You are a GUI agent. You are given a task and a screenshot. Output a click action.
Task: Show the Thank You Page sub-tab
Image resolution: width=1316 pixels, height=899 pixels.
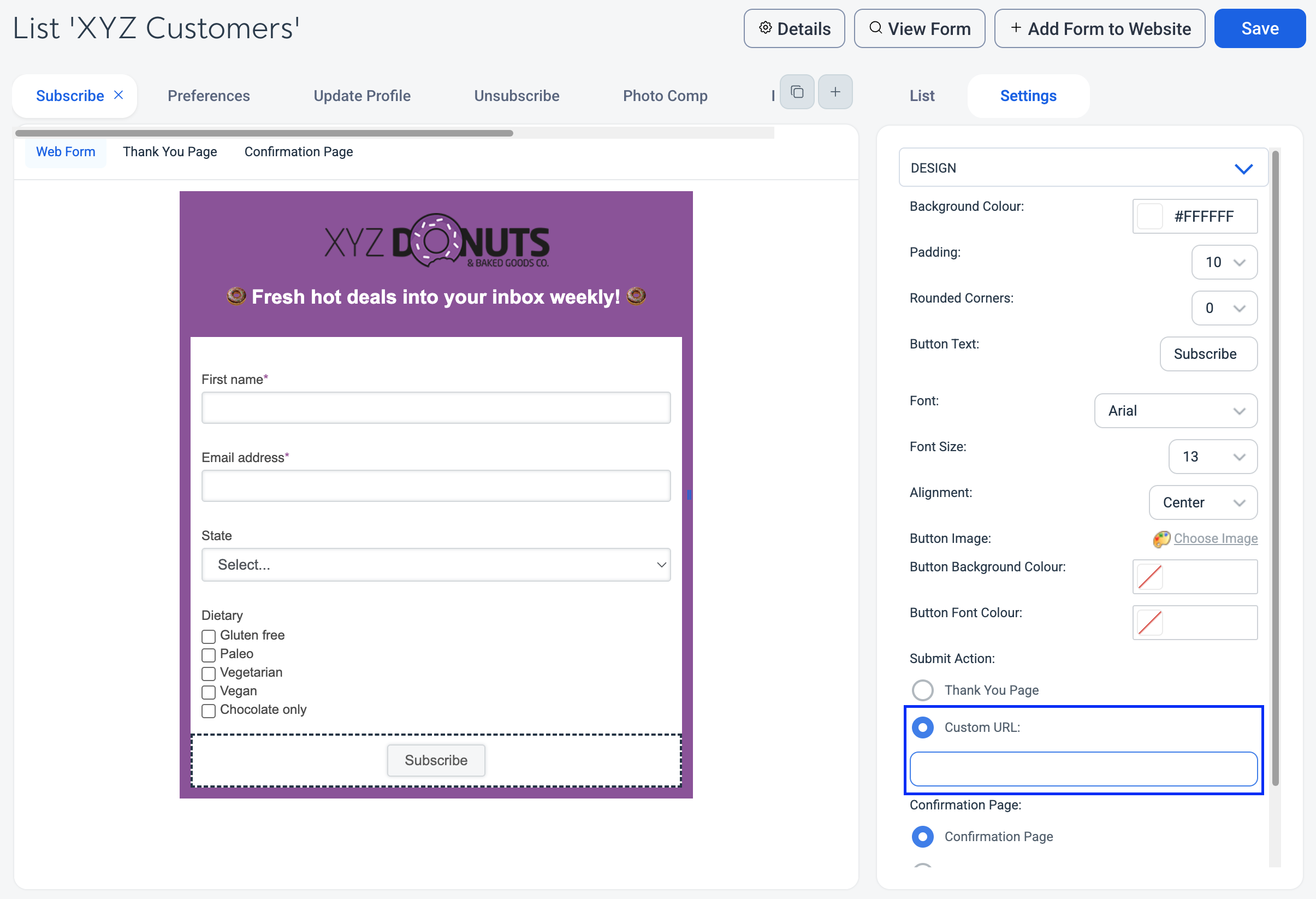point(170,152)
